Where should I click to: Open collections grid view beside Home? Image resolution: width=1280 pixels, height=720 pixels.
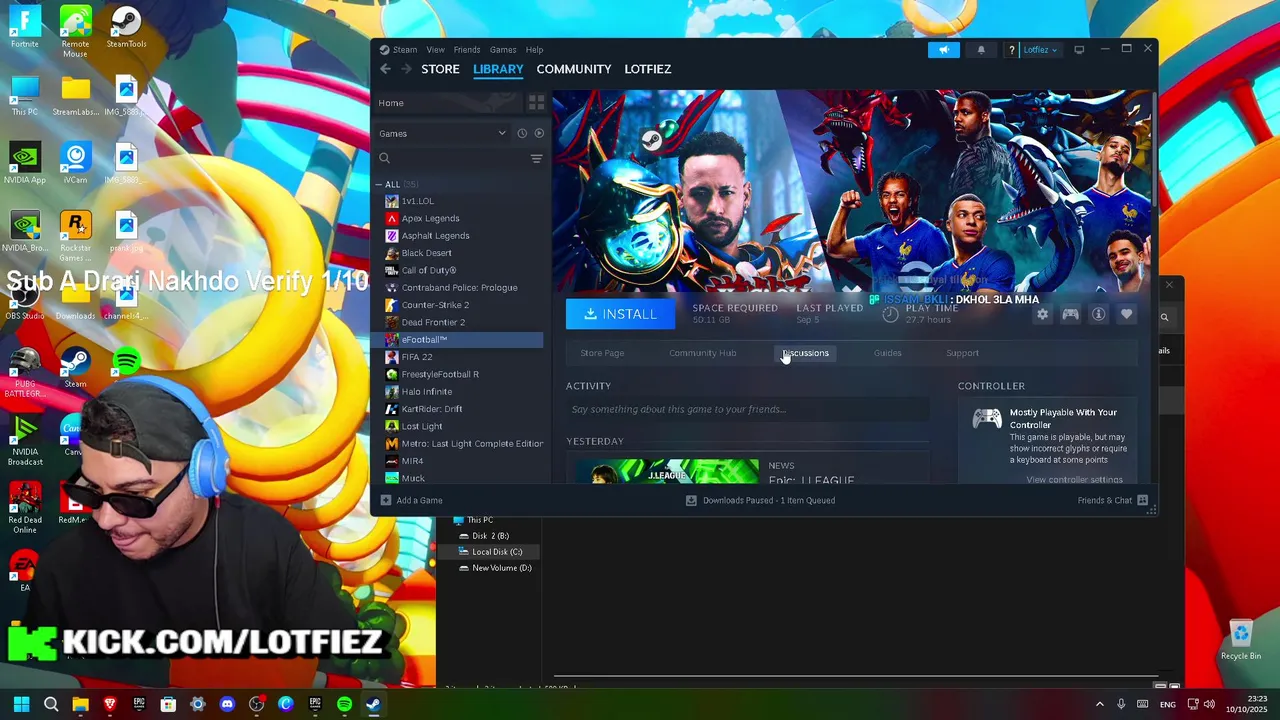(x=536, y=103)
